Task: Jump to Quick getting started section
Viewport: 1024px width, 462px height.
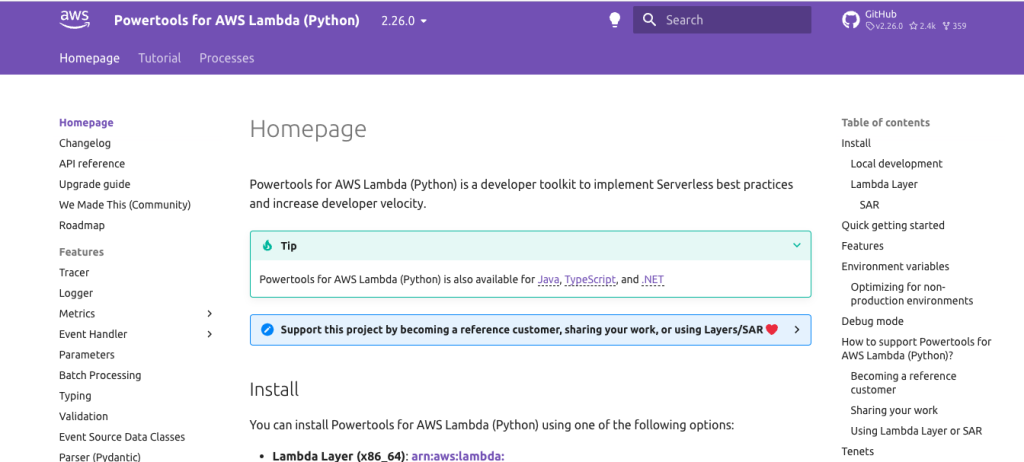Action: point(893,225)
